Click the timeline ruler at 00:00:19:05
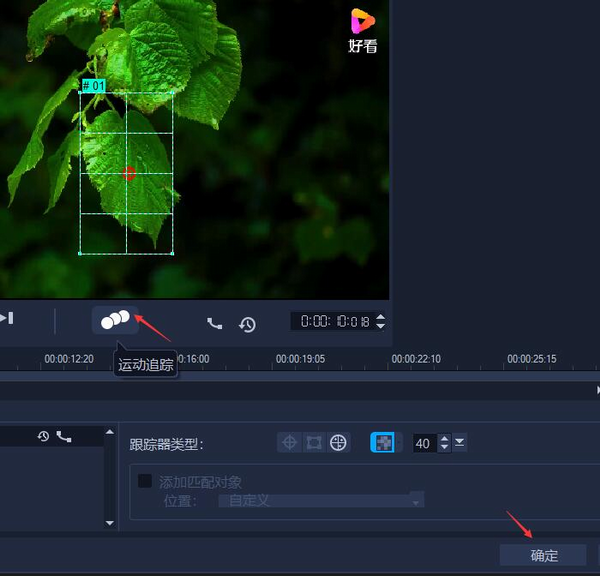600x576 pixels. click(x=300, y=358)
